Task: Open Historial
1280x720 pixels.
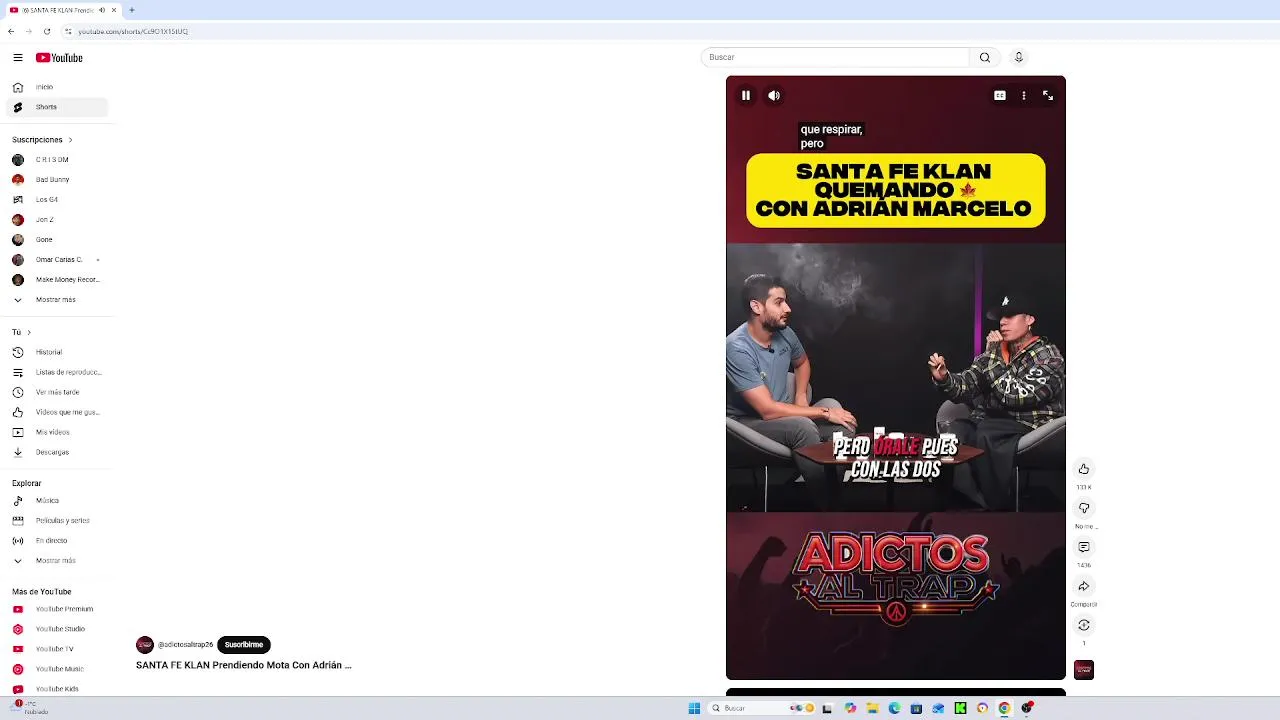Action: pos(58,353)
